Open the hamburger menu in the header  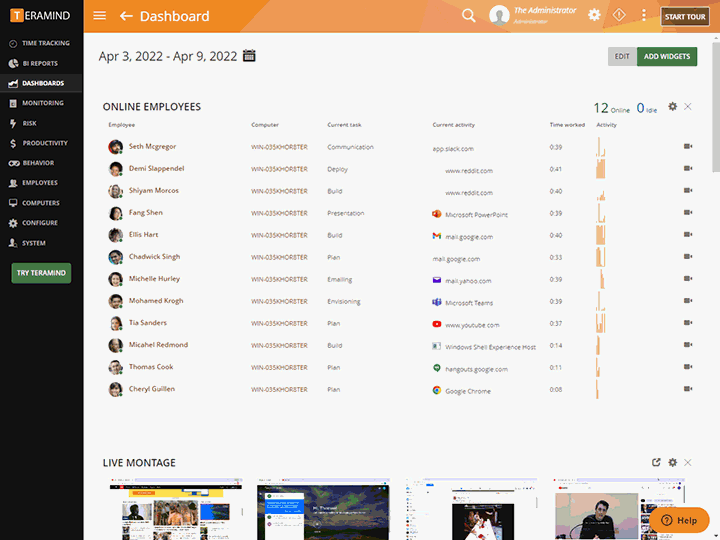99,16
